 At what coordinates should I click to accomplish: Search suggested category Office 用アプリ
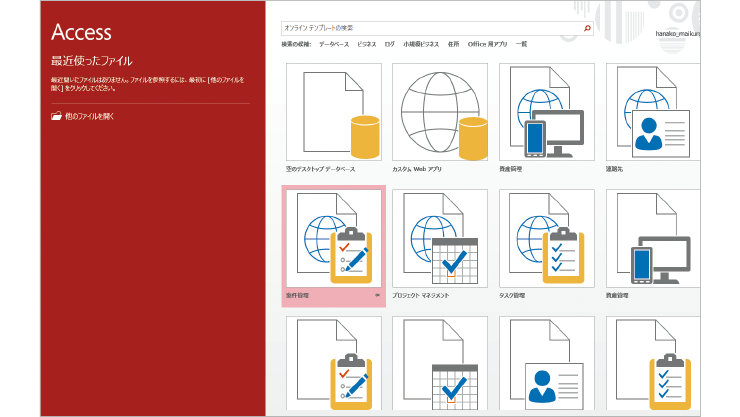click(x=488, y=44)
